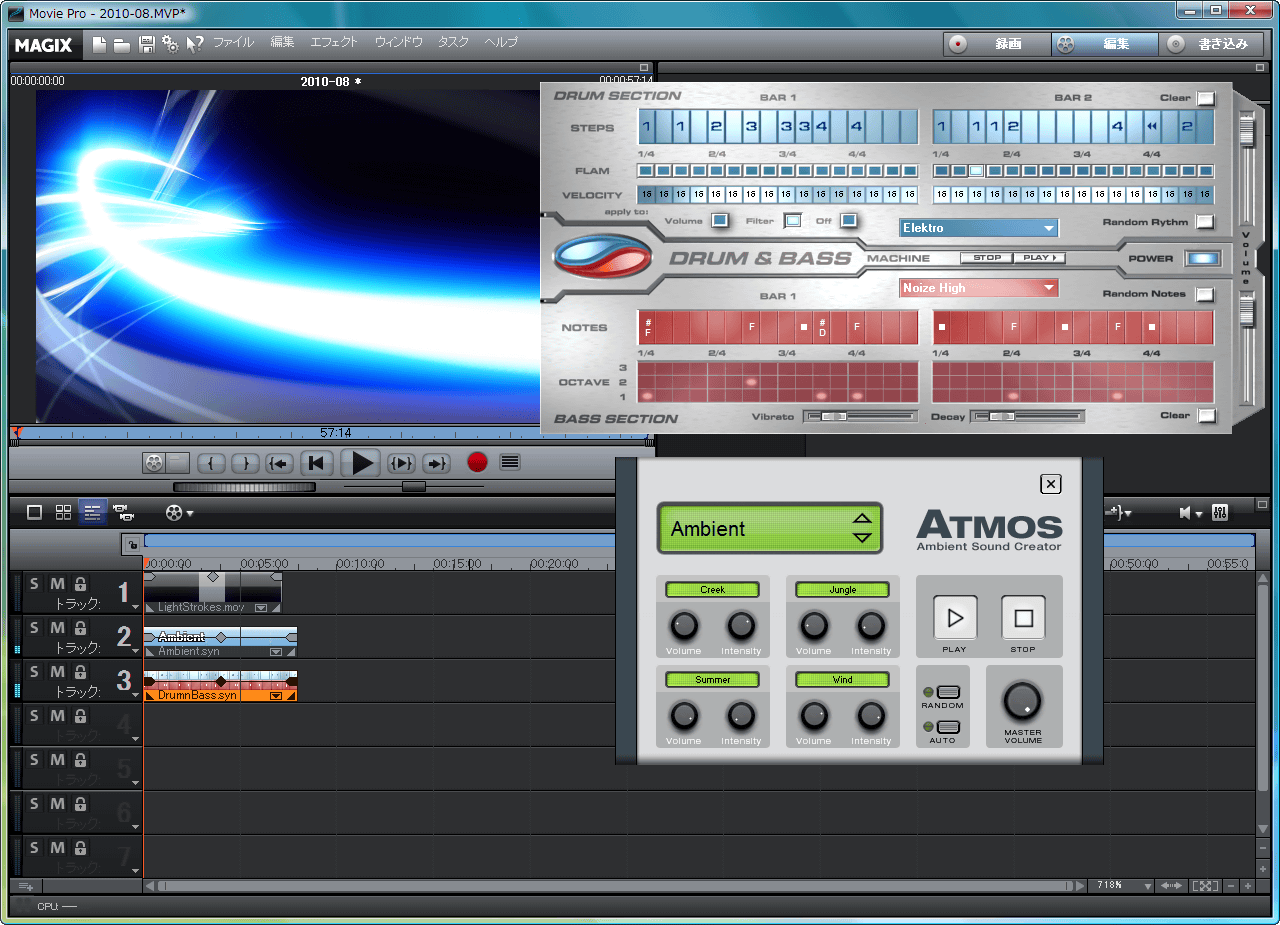The height and width of the screenshot is (925, 1280).
Task: Zoom in the timeline horizontally with plus
Action: click(1247, 886)
